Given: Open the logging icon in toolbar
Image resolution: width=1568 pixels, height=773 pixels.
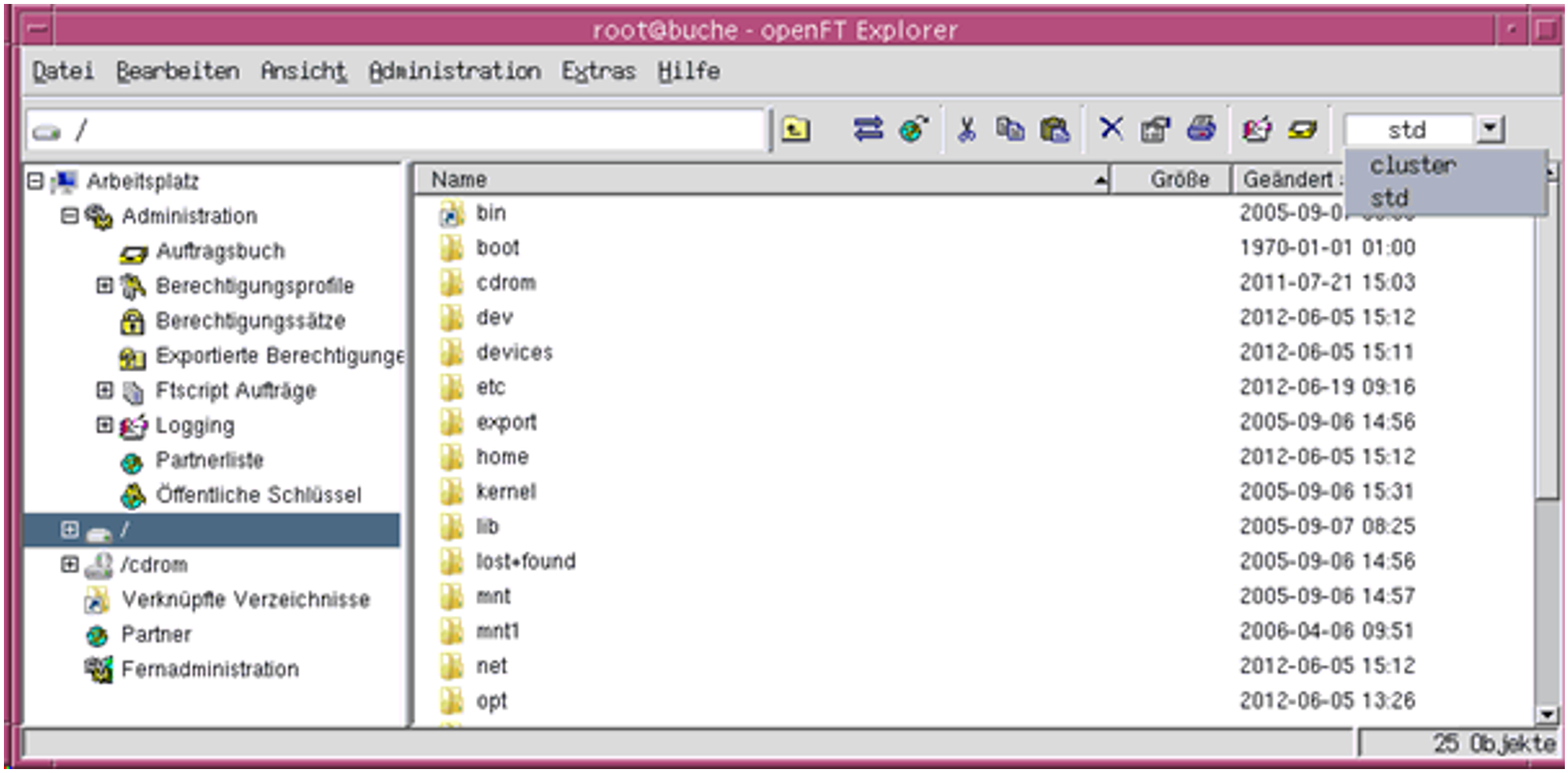Looking at the screenshot, I should coord(1257,129).
